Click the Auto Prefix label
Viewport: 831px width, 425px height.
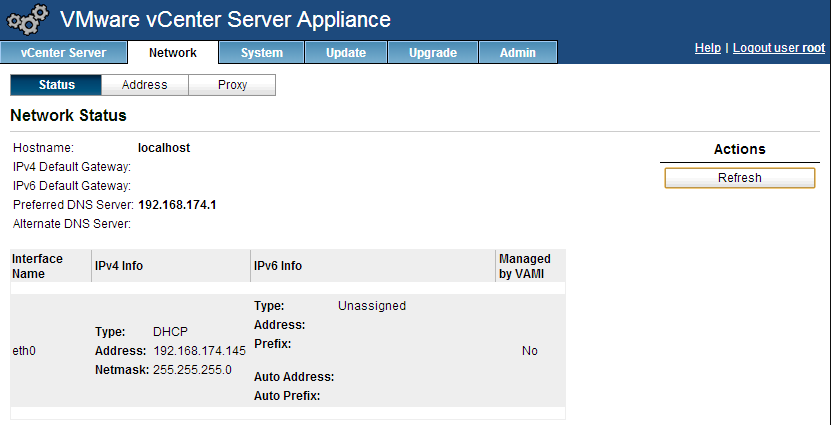click(287, 396)
